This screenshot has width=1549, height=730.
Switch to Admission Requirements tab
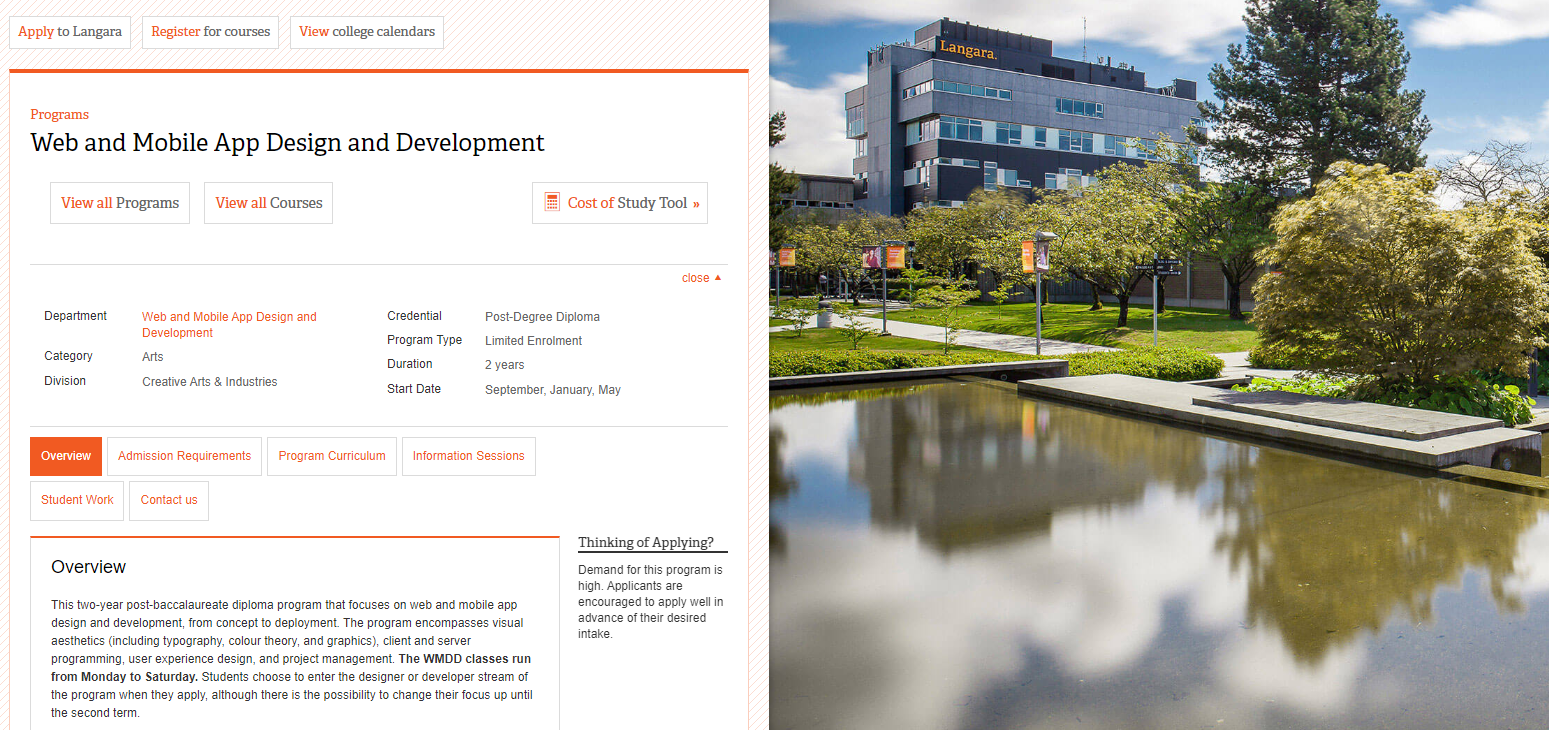184,456
